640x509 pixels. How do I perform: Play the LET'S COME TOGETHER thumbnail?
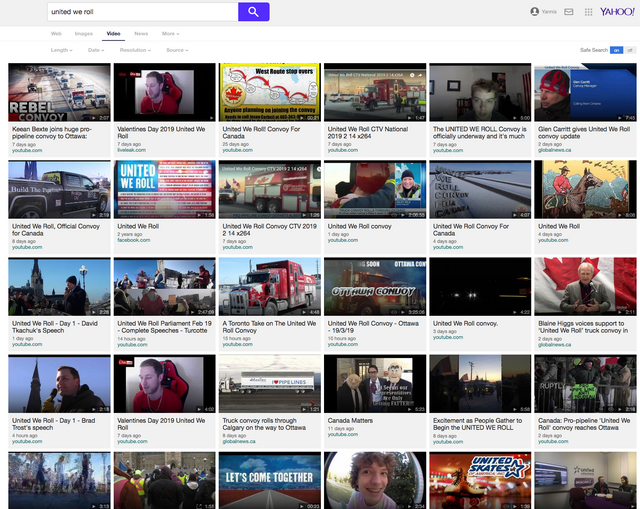coord(270,480)
